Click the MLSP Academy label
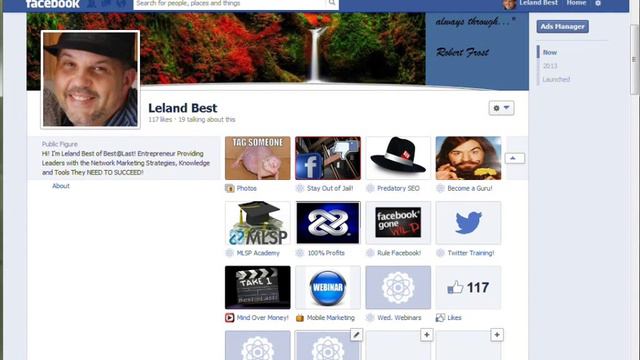The width and height of the screenshot is (640, 360). [x=258, y=253]
